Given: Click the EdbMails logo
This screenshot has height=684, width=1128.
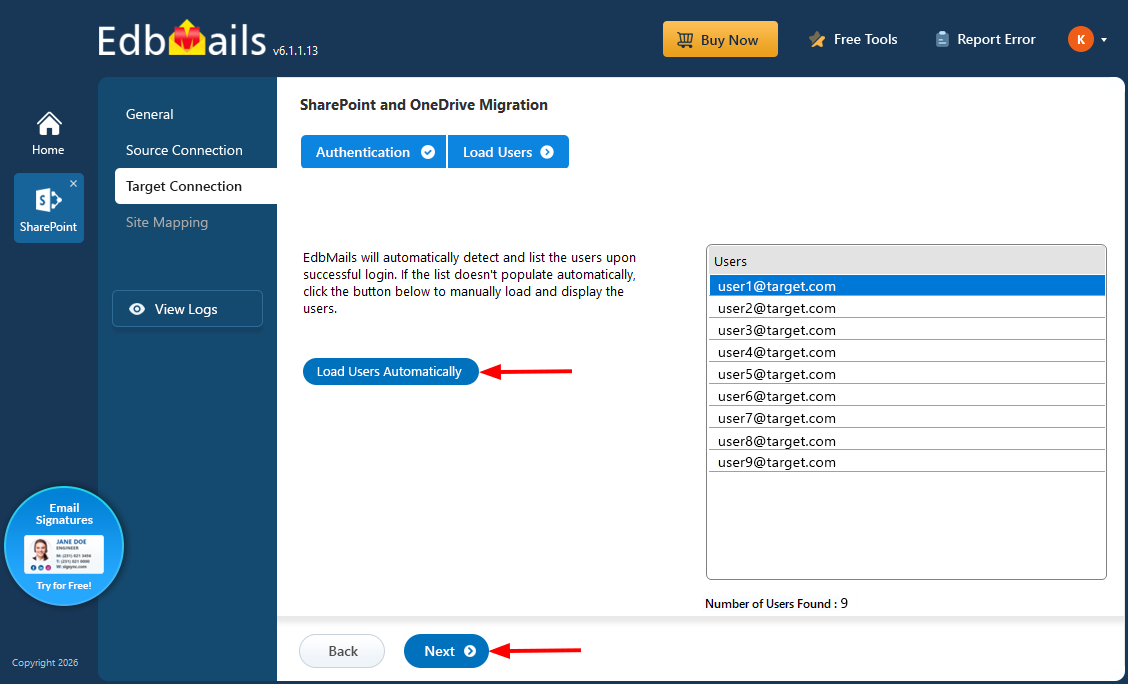Looking at the screenshot, I should (182, 40).
